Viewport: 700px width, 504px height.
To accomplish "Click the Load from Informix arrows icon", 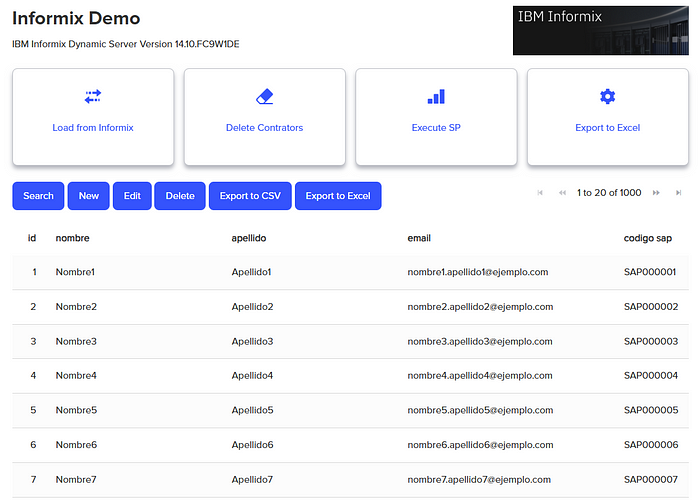I will click(93, 97).
